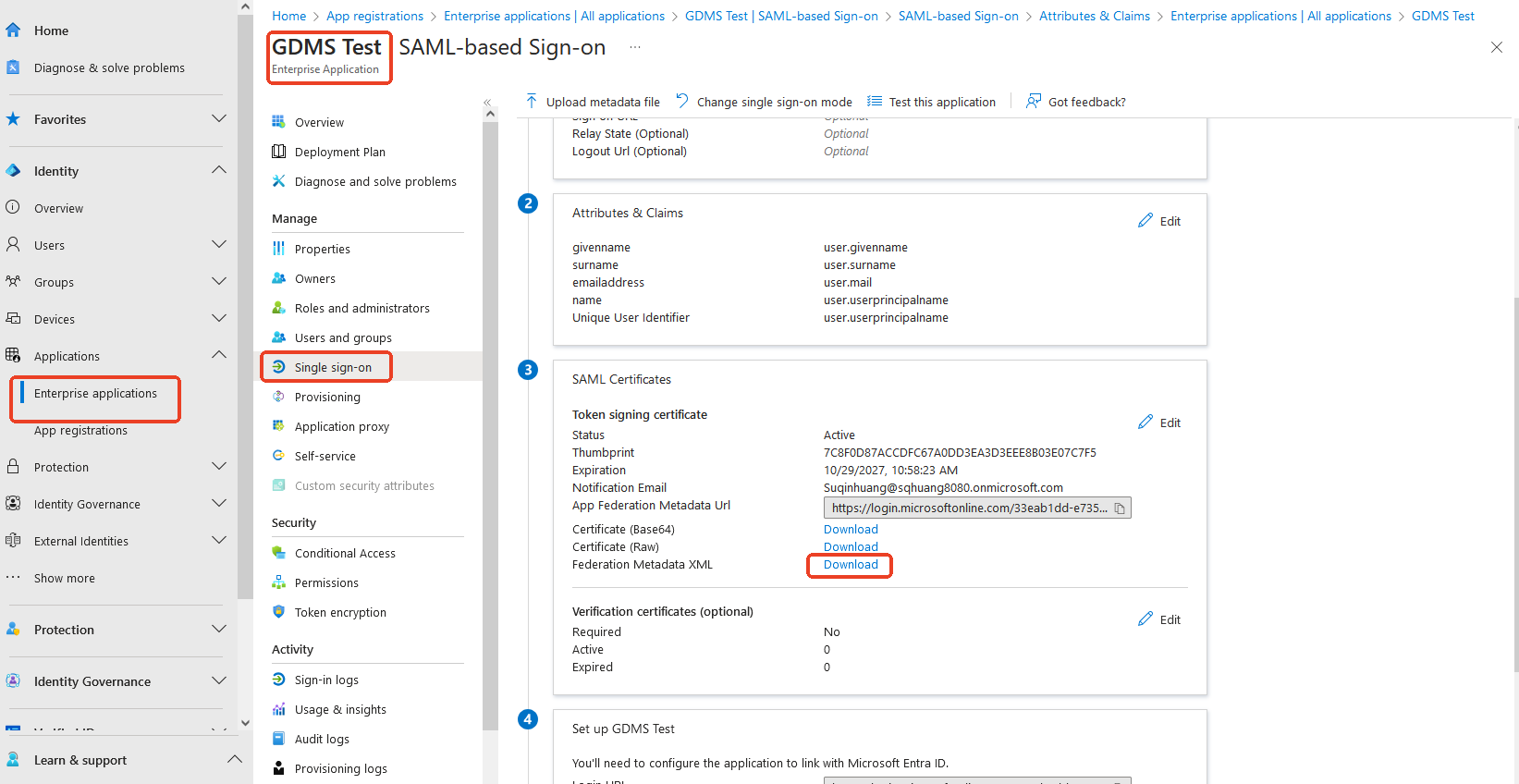
Task: Expand the Devices submenu chevron
Action: [x=219, y=318]
